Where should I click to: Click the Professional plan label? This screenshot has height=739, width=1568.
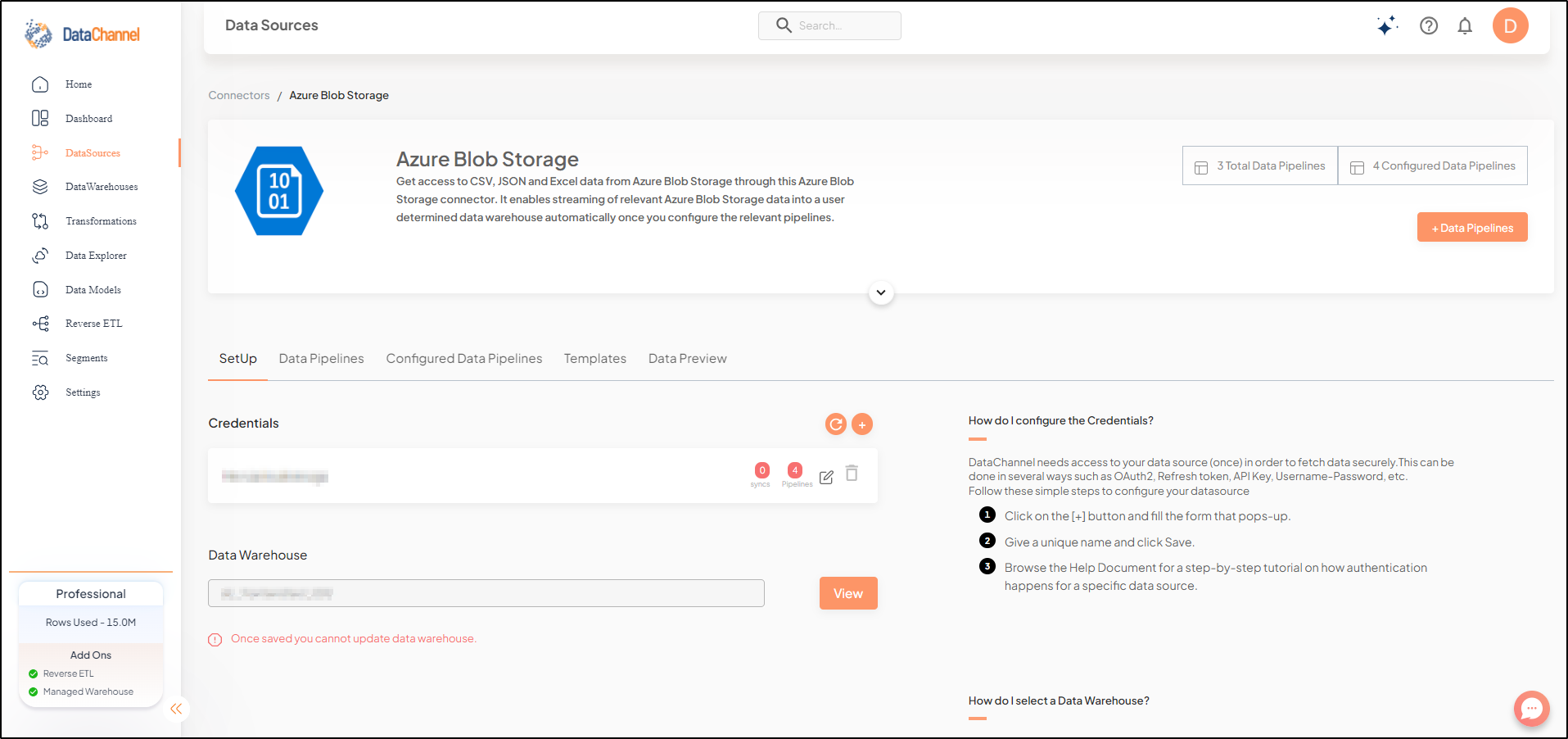(91, 594)
